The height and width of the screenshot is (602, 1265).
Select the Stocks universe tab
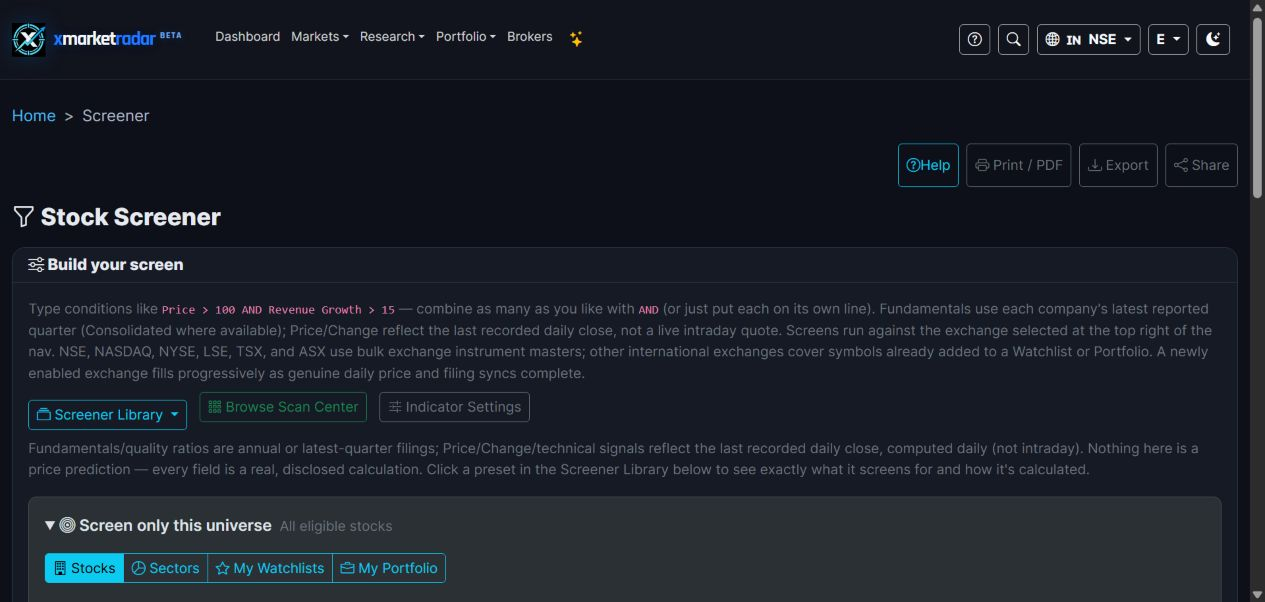tap(84, 568)
